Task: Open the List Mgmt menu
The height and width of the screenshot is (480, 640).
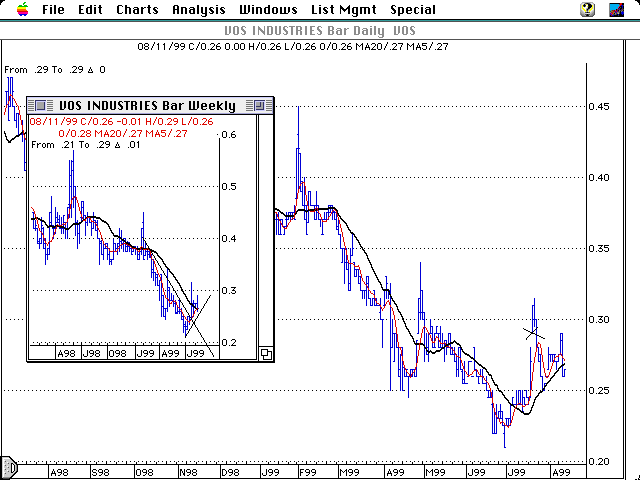Action: coord(344,10)
